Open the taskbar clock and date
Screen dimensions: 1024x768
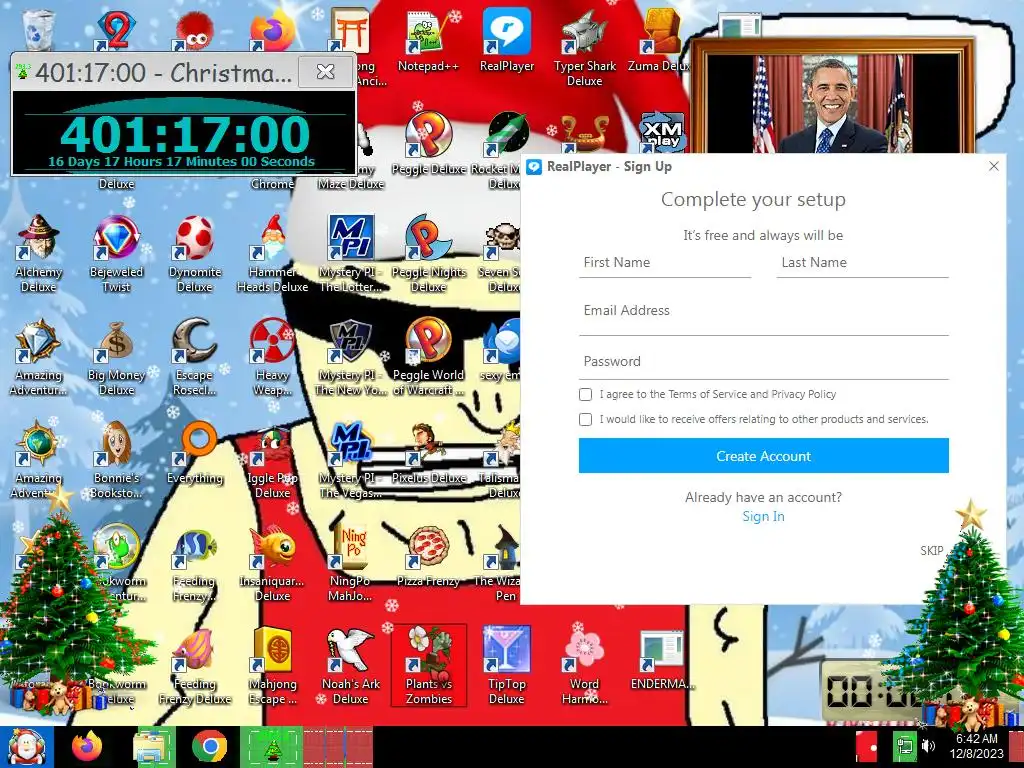click(976, 746)
